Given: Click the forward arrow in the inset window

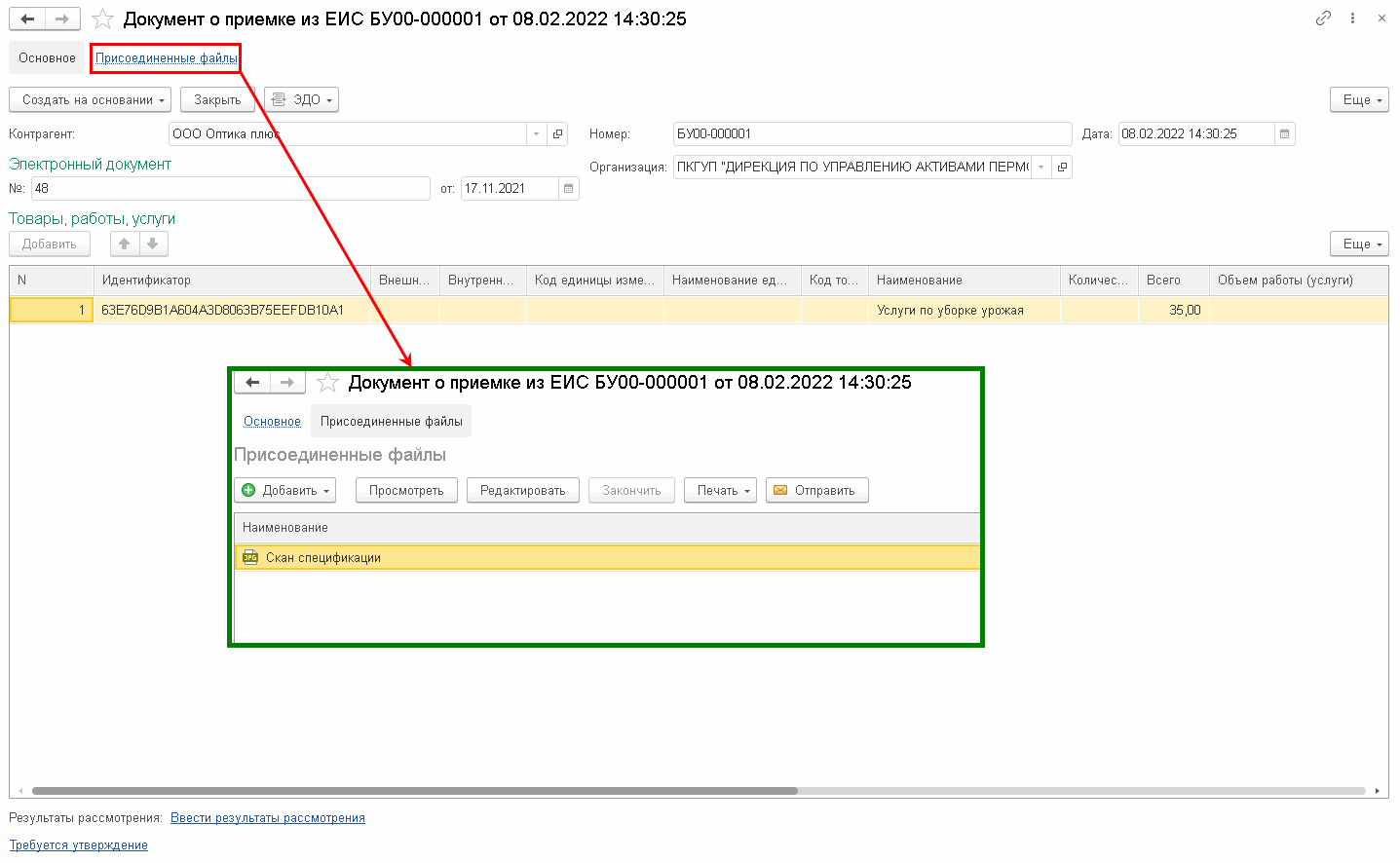Looking at the screenshot, I should coord(287,382).
